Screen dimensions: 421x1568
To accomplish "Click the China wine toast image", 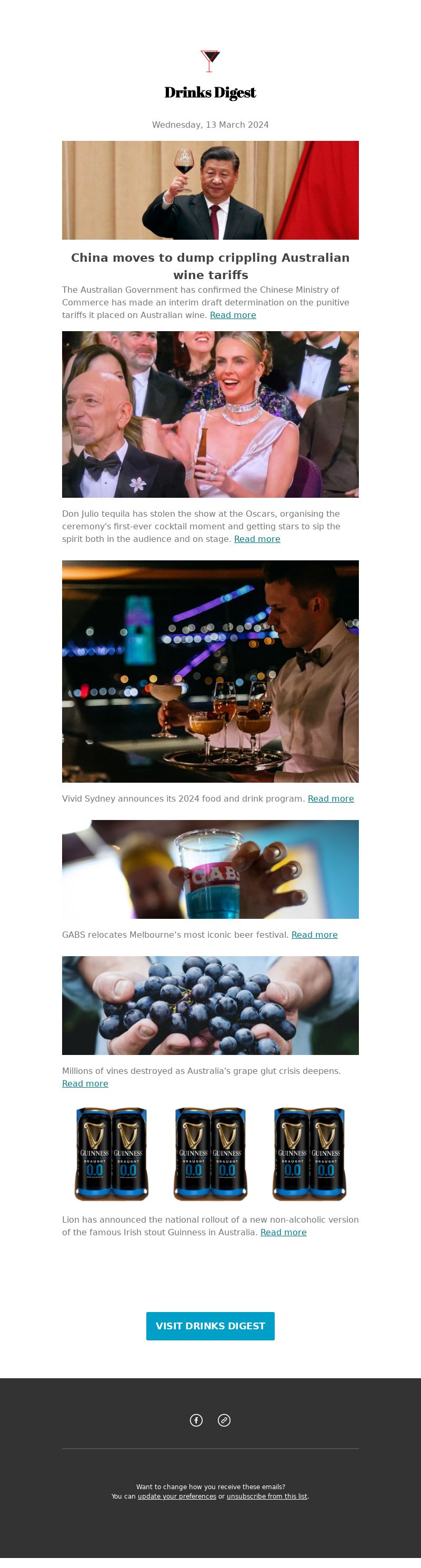I will [x=210, y=190].
